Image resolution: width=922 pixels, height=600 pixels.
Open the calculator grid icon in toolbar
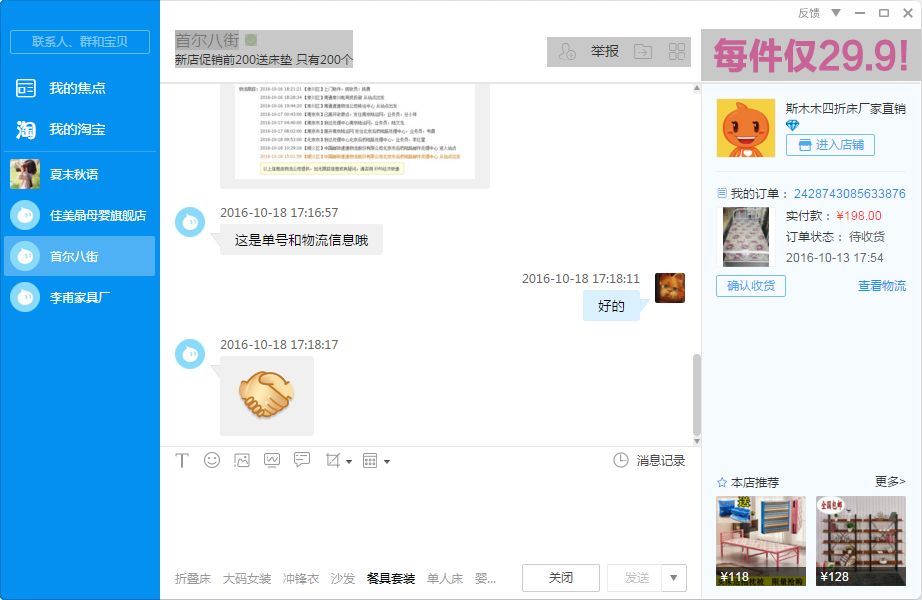tap(370, 461)
